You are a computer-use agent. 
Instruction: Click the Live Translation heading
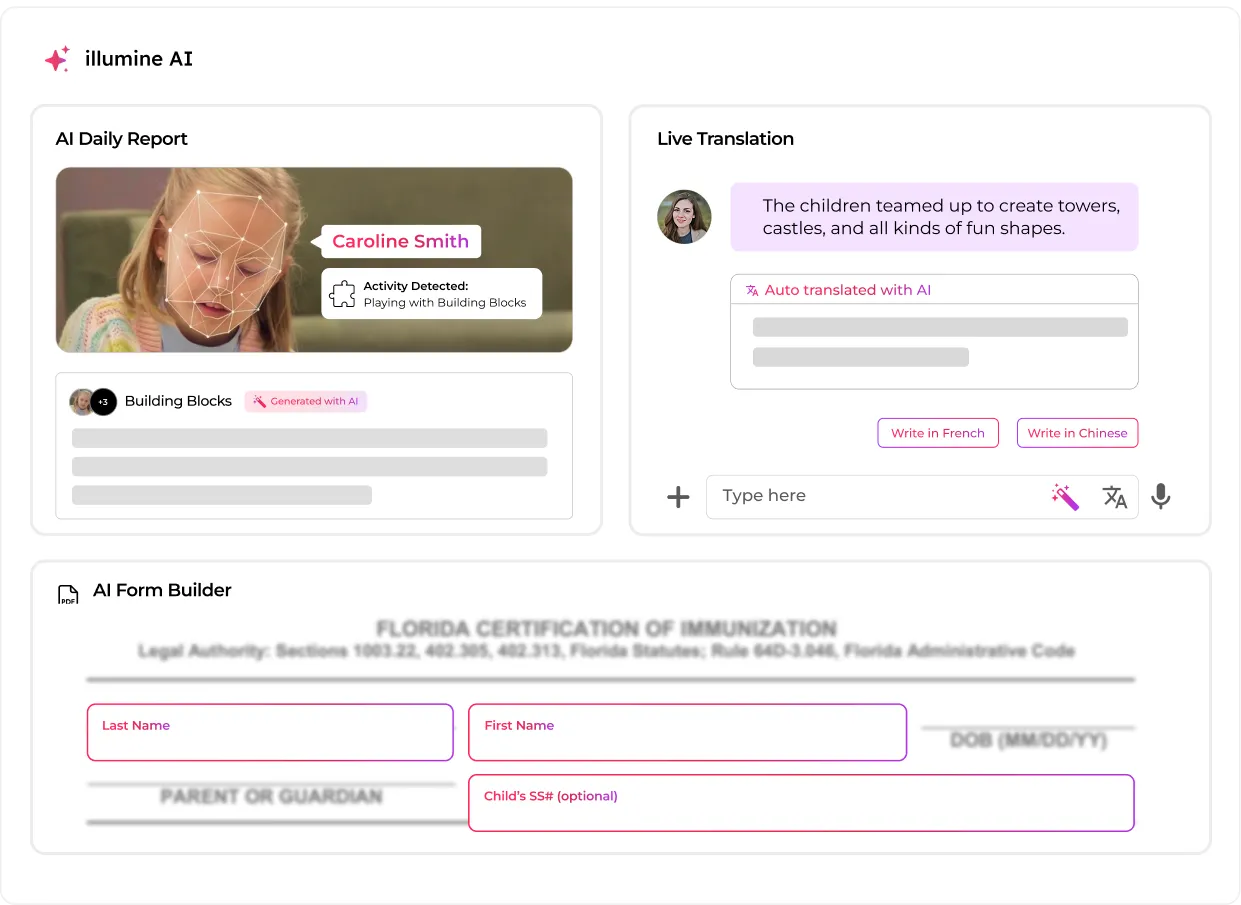[725, 139]
